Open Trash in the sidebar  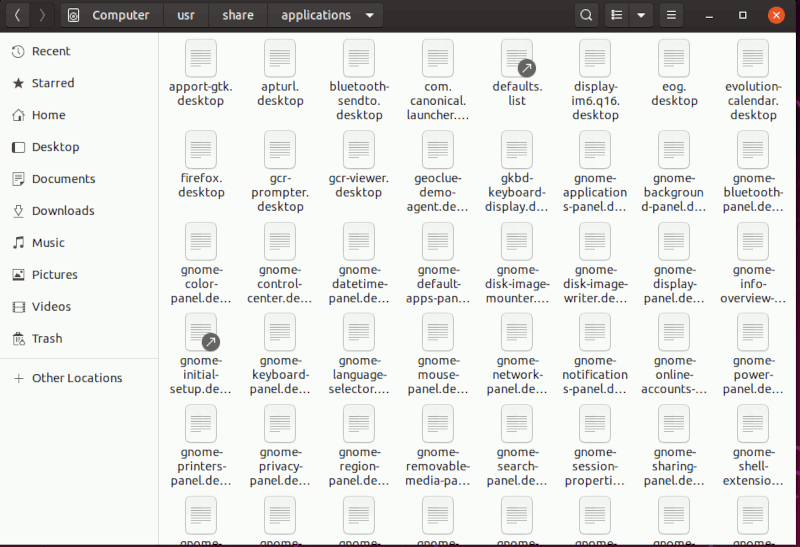tap(79, 338)
